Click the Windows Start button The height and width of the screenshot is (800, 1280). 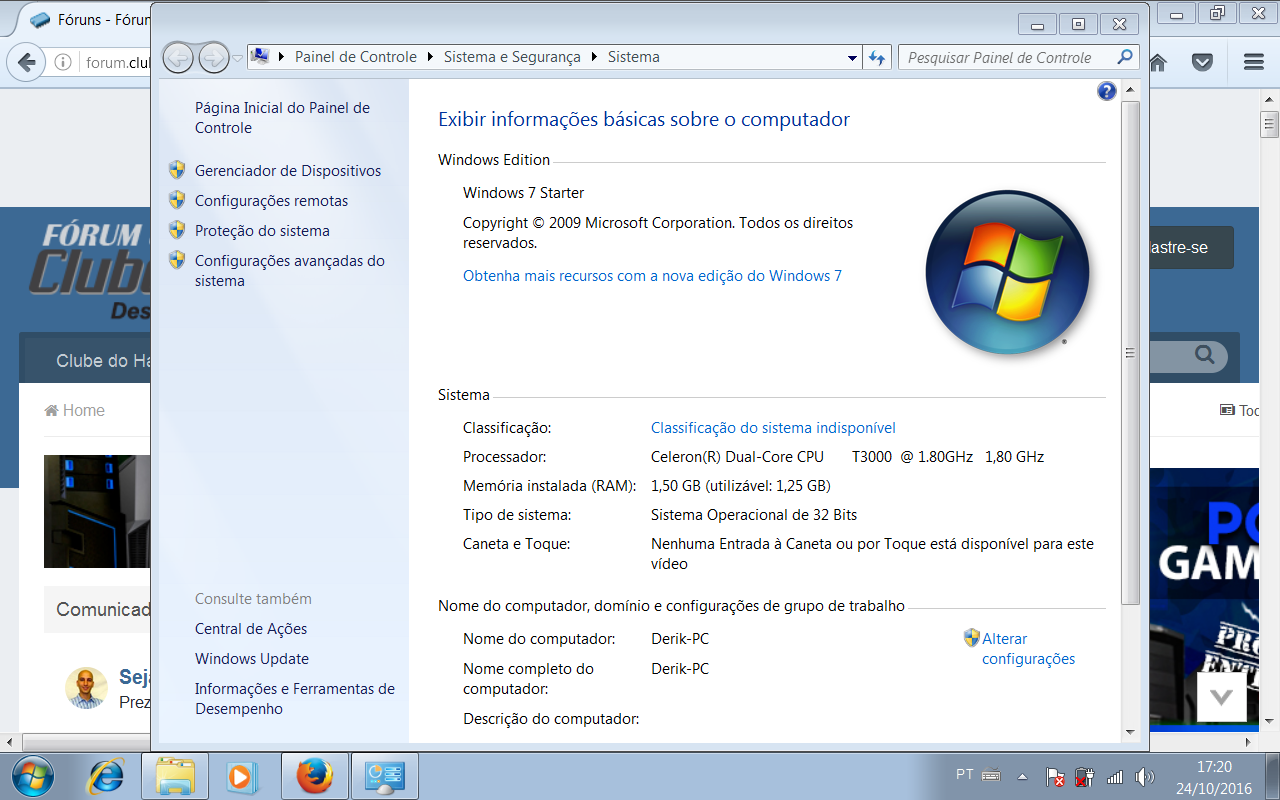(x=33, y=776)
